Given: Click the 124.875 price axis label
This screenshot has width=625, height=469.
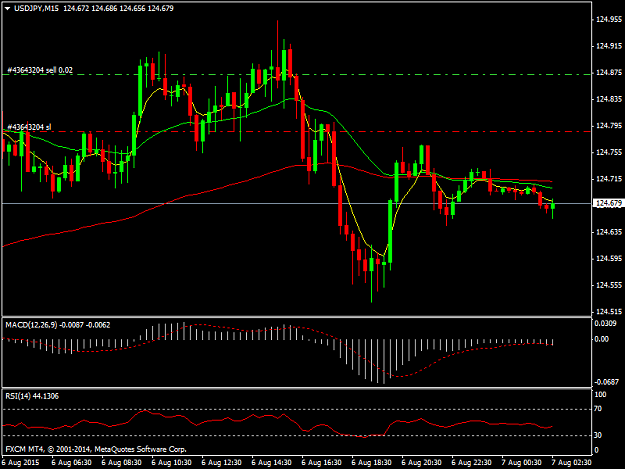Looking at the screenshot, I should [608, 73].
